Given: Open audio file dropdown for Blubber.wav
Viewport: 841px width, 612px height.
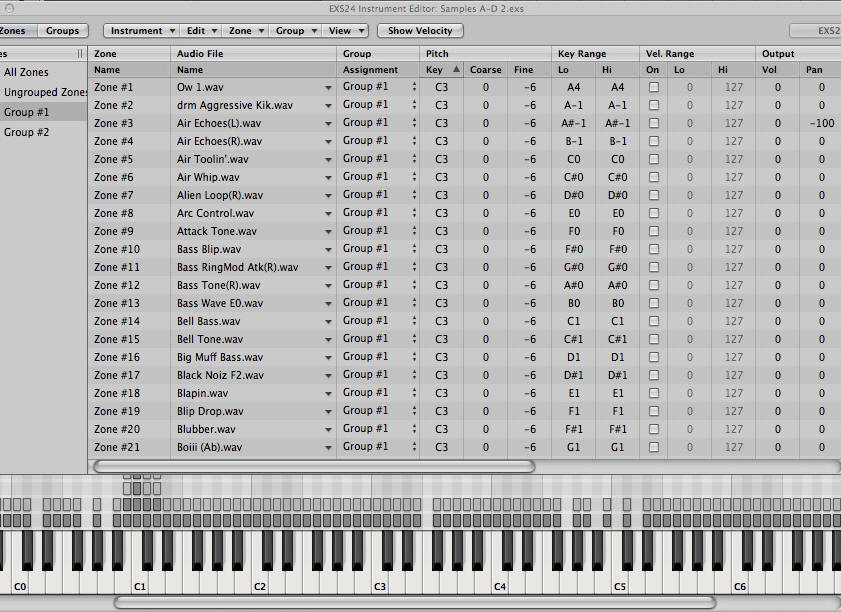Looking at the screenshot, I should (328, 430).
